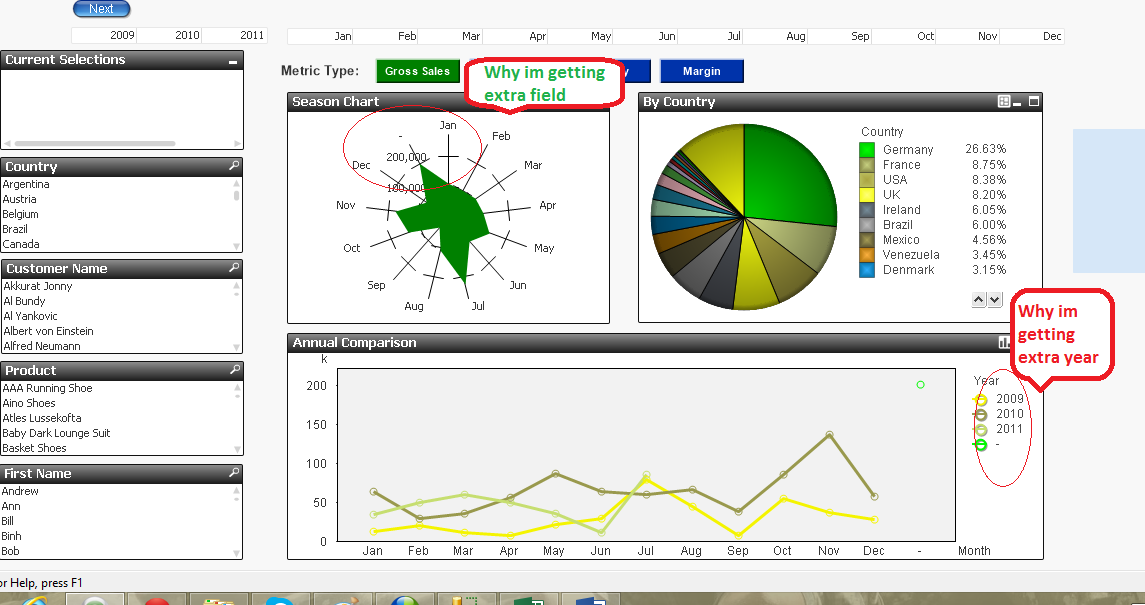Select Jun in month list bar
This screenshot has width=1145, height=605.
(x=645, y=36)
